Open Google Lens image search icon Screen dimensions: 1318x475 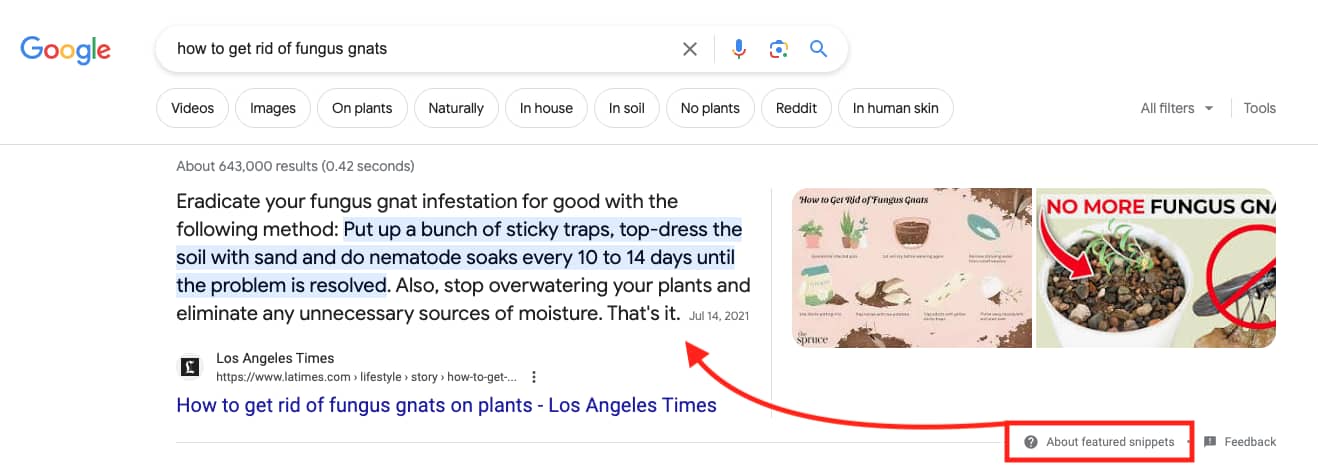pos(779,49)
